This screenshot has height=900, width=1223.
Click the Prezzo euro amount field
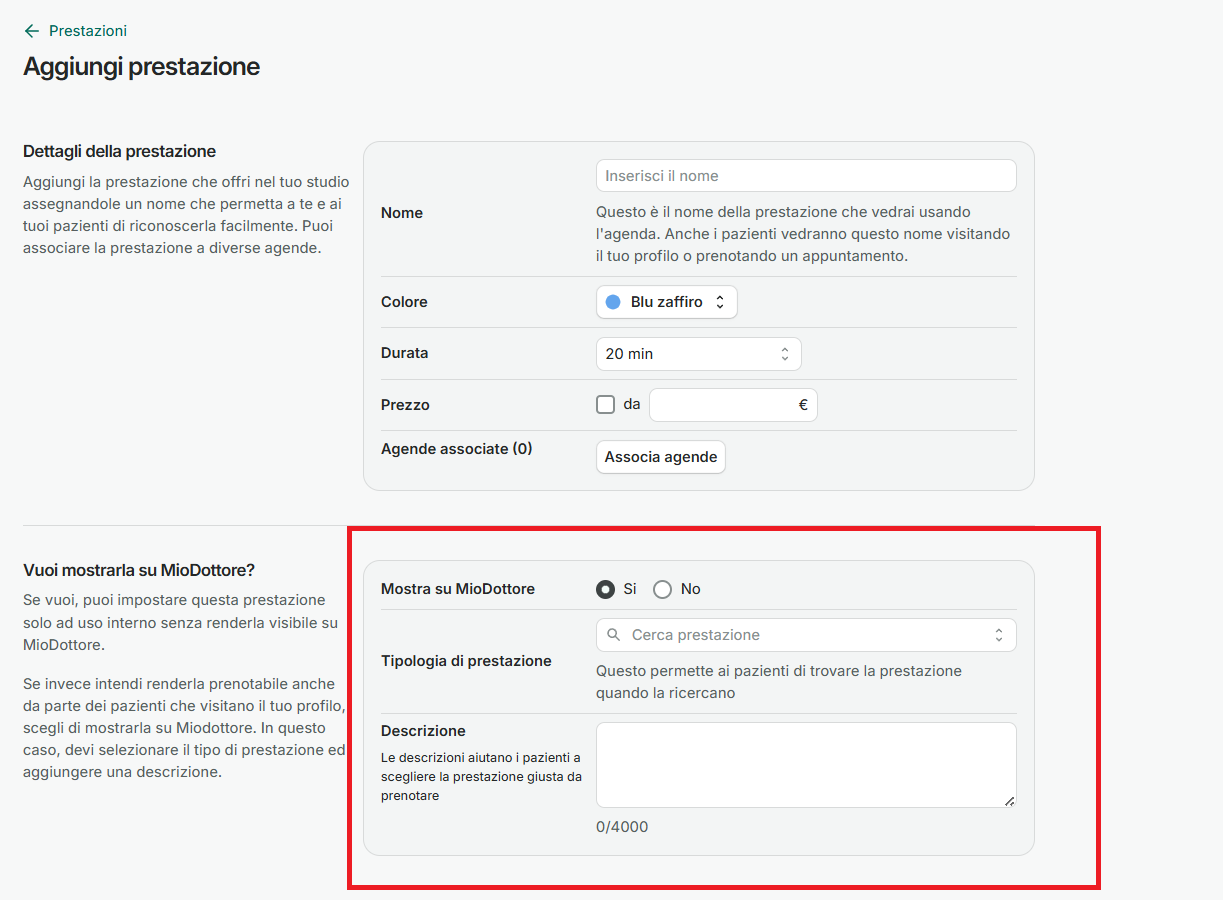(733, 405)
